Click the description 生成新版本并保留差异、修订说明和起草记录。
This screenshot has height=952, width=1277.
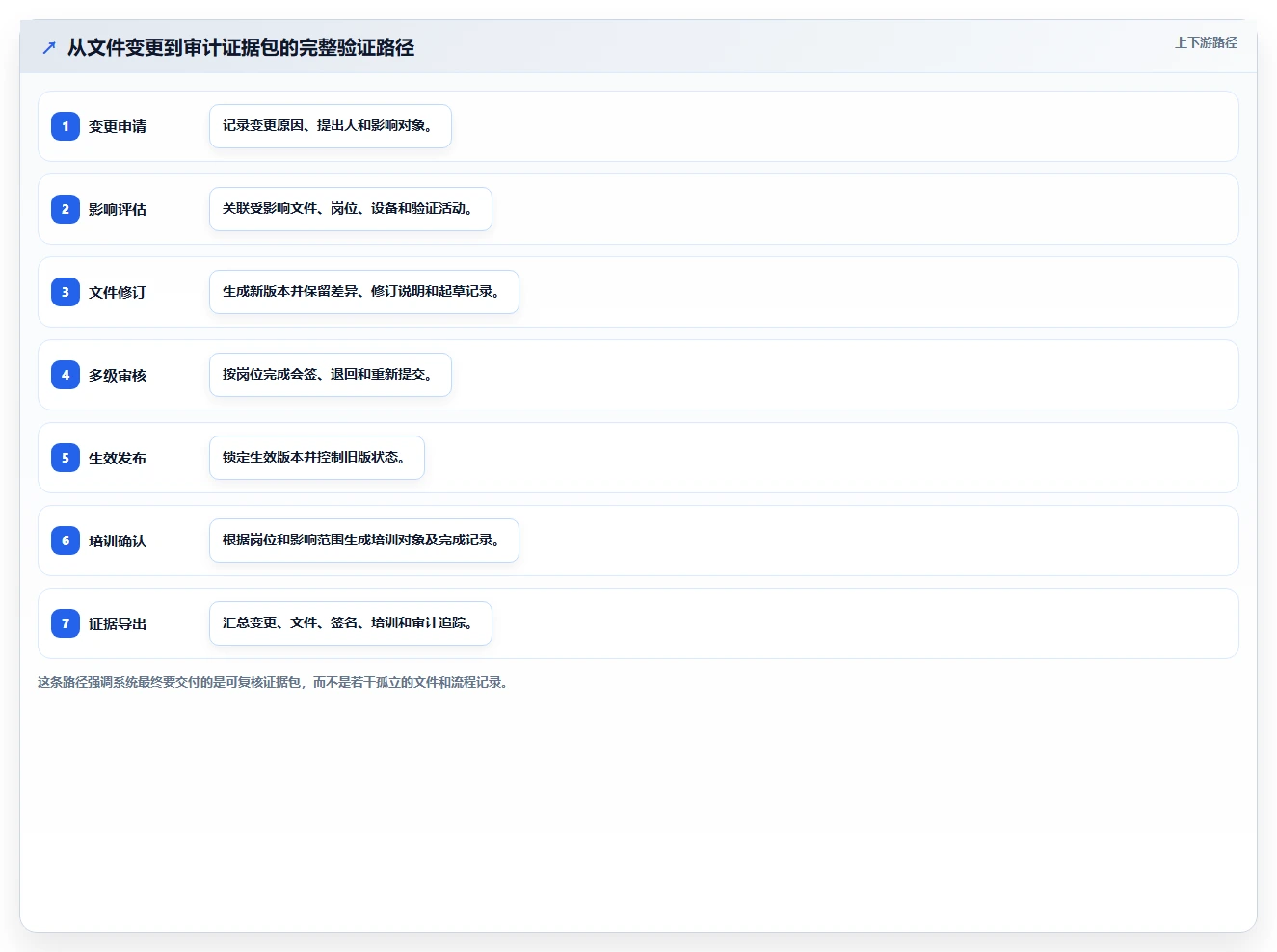[364, 292]
